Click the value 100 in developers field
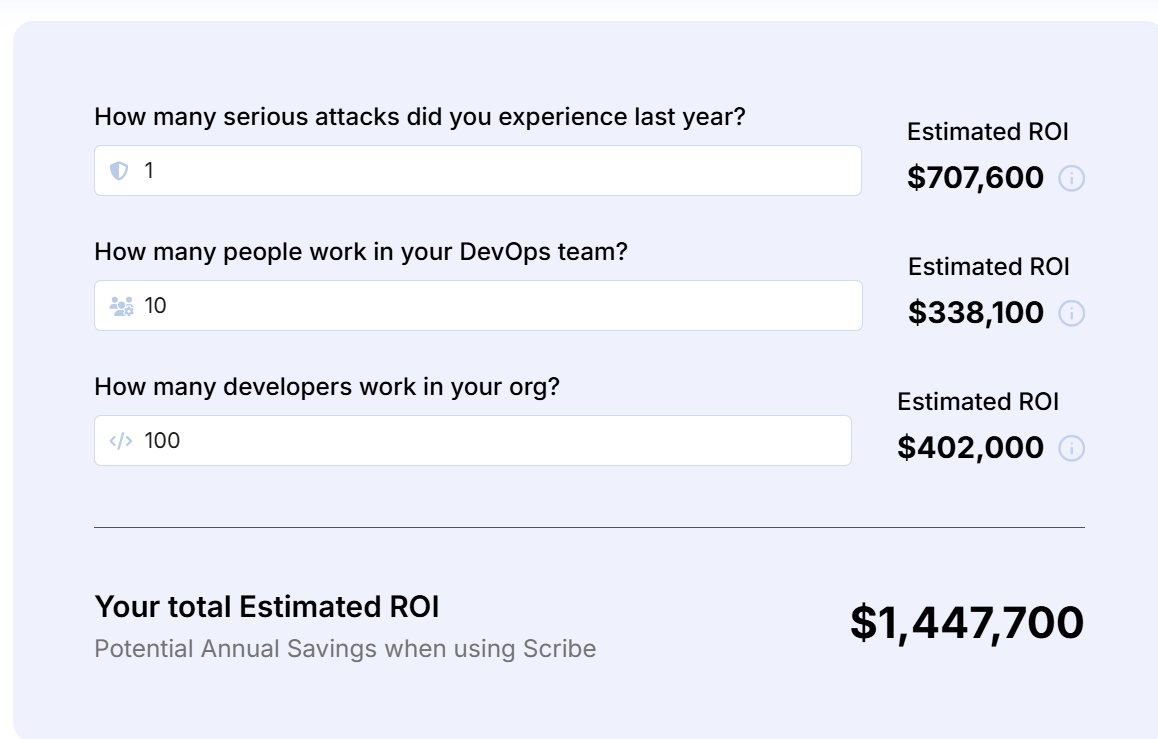The image size is (1158, 739). pyautogui.click(x=162, y=441)
